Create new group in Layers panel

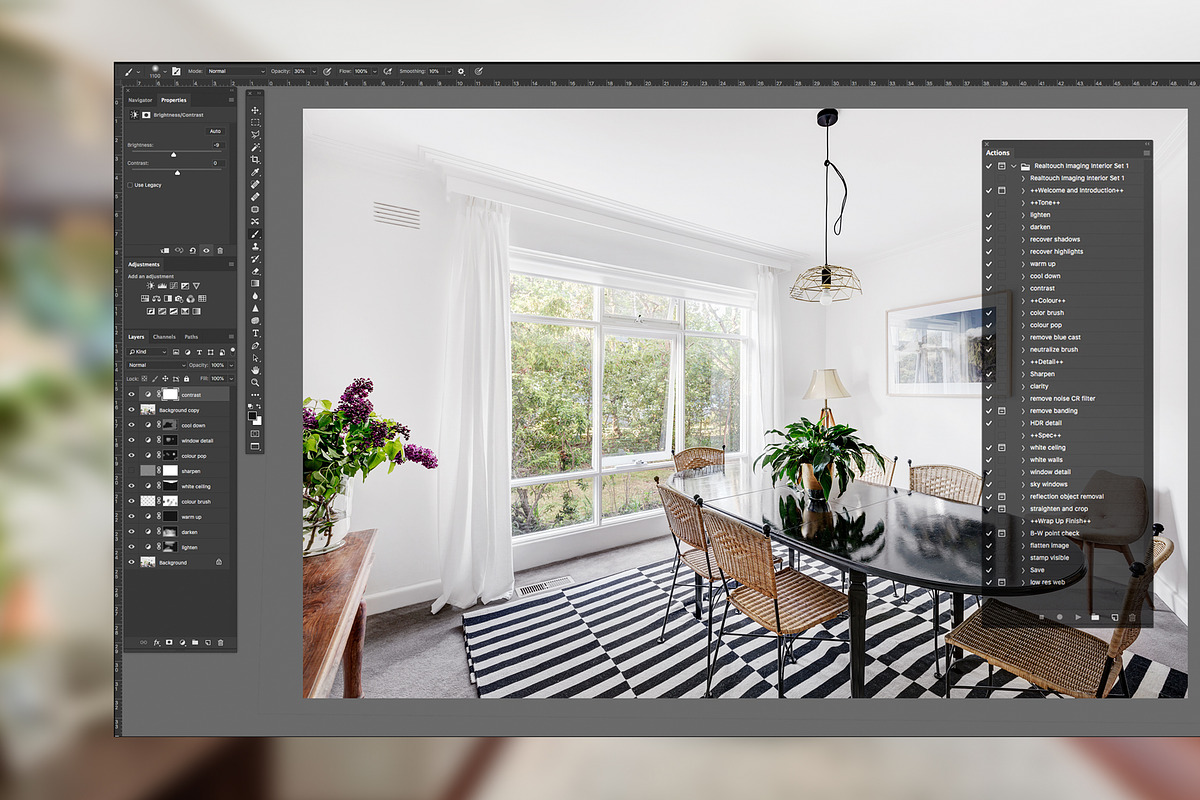195,642
